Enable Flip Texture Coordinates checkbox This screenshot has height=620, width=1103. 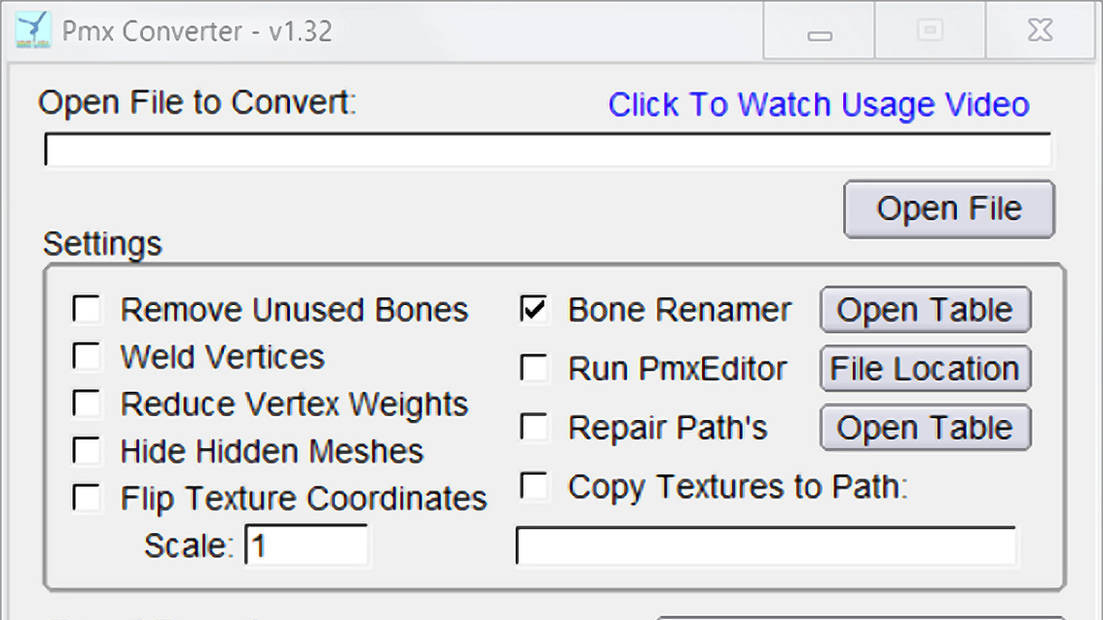[87, 498]
